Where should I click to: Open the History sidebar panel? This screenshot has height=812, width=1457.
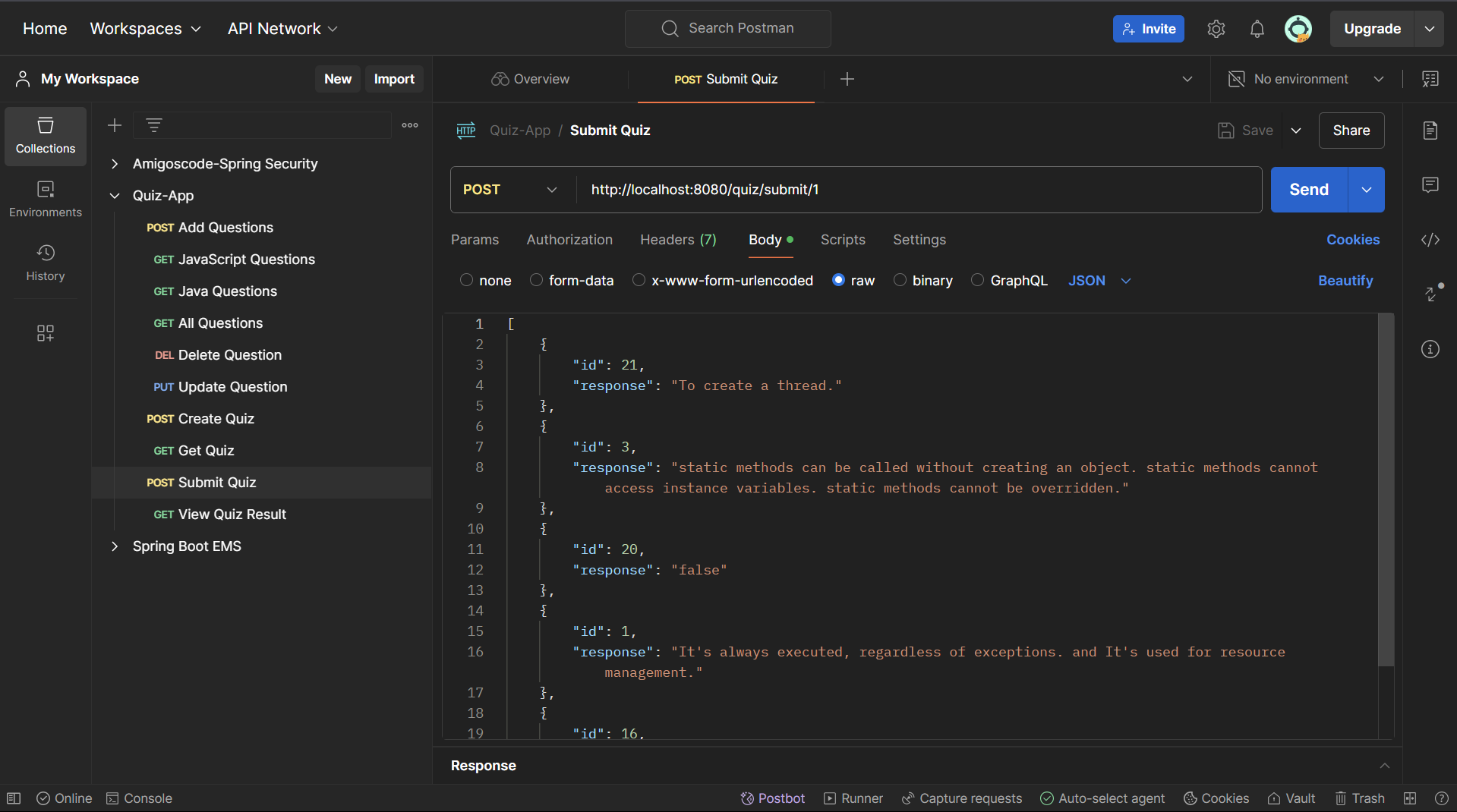coord(46,263)
